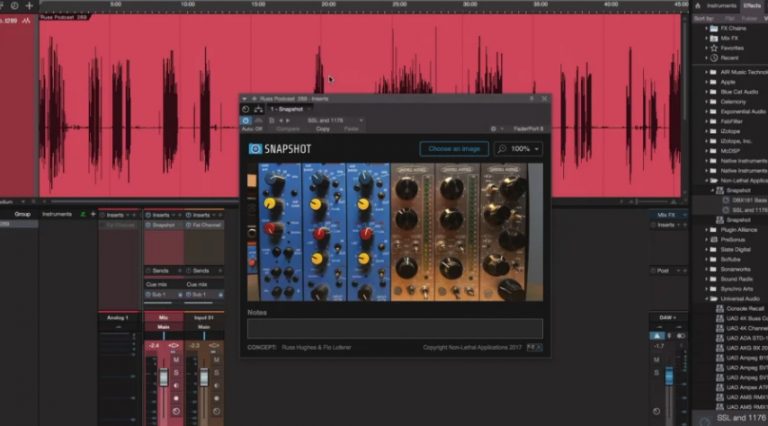Click the Mic channel volume fader
768x426 pixels.
164,378
